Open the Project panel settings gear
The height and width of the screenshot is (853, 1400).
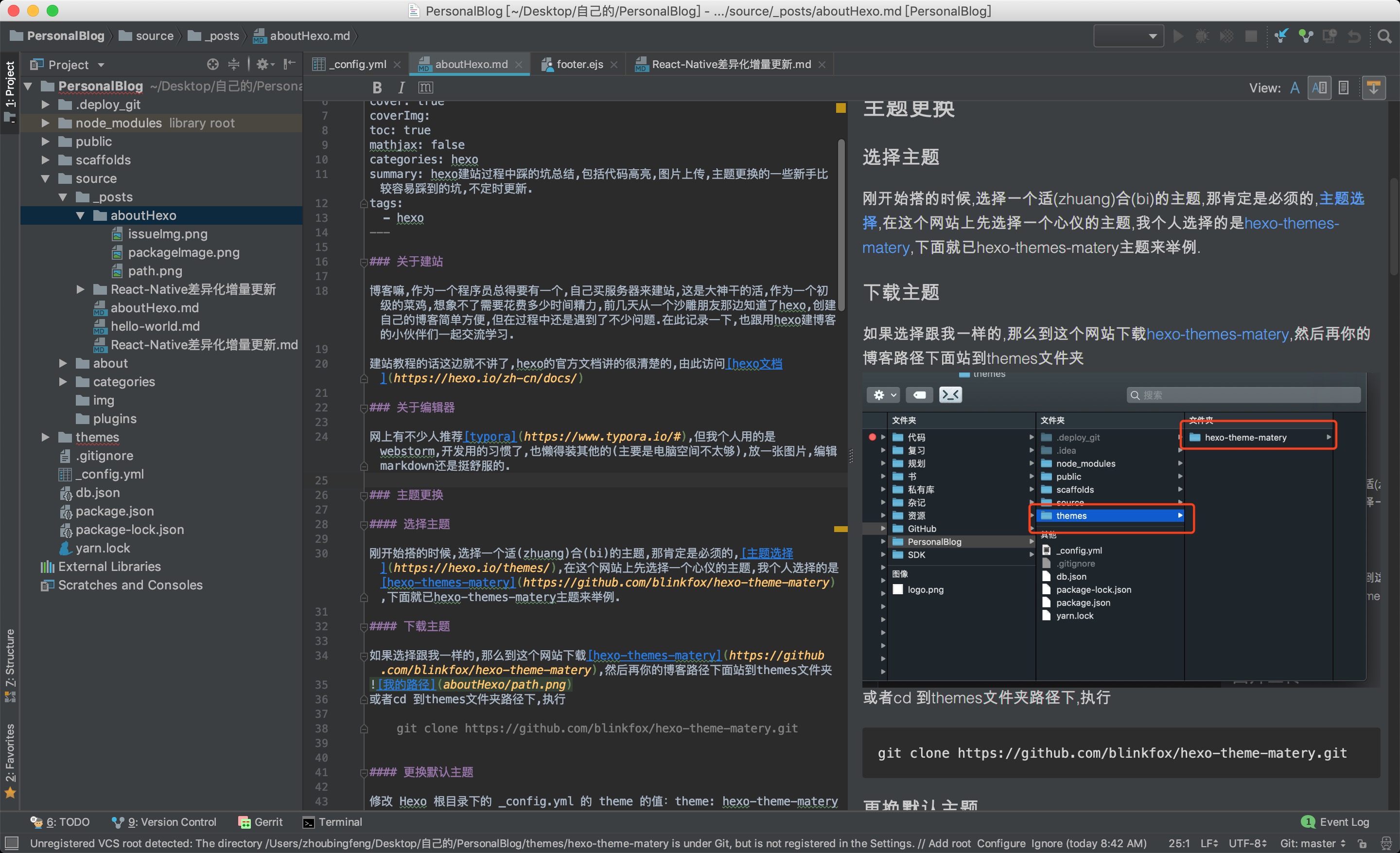tap(265, 64)
